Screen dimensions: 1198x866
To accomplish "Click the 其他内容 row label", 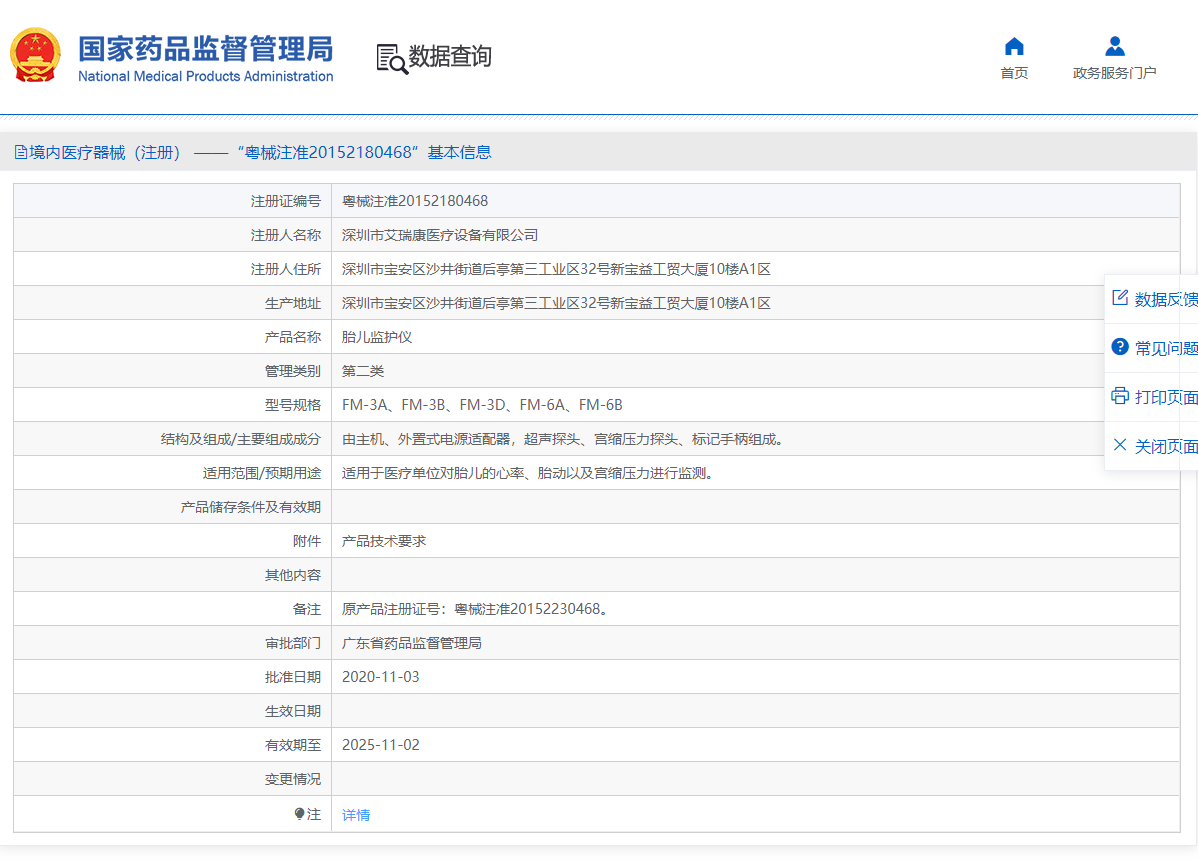I will [293, 576].
